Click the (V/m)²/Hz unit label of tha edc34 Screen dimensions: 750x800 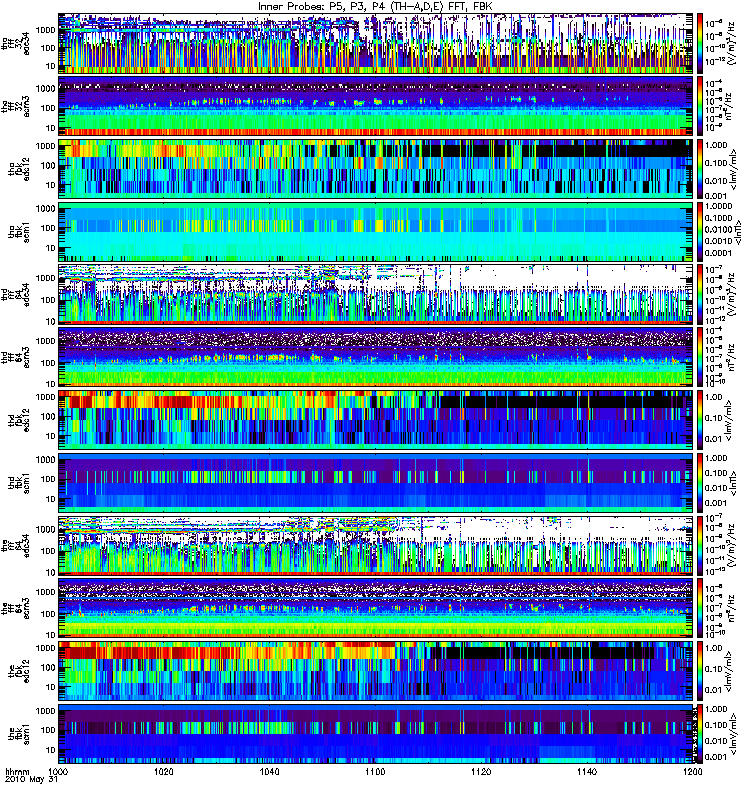coord(732,43)
